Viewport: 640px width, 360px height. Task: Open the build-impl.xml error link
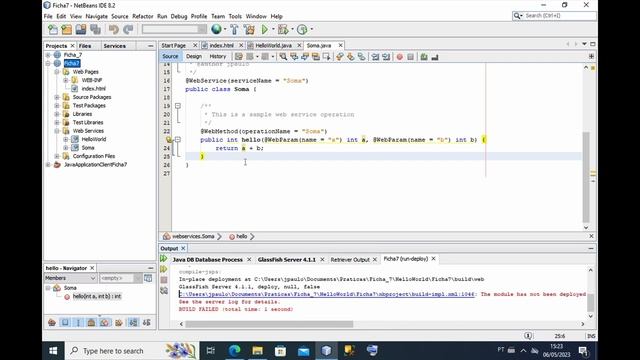coord(327,294)
